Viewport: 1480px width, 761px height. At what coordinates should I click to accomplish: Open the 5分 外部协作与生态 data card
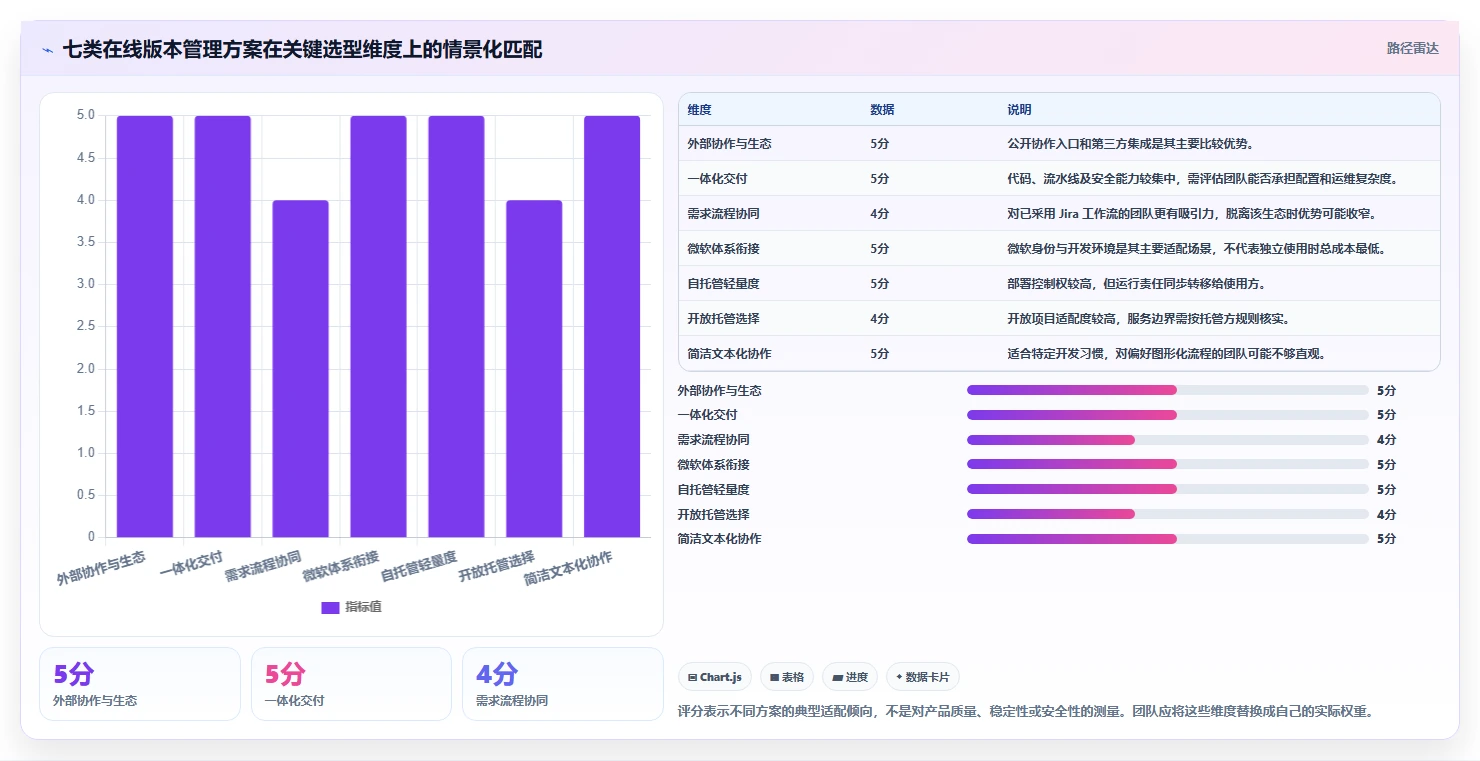tap(140, 684)
